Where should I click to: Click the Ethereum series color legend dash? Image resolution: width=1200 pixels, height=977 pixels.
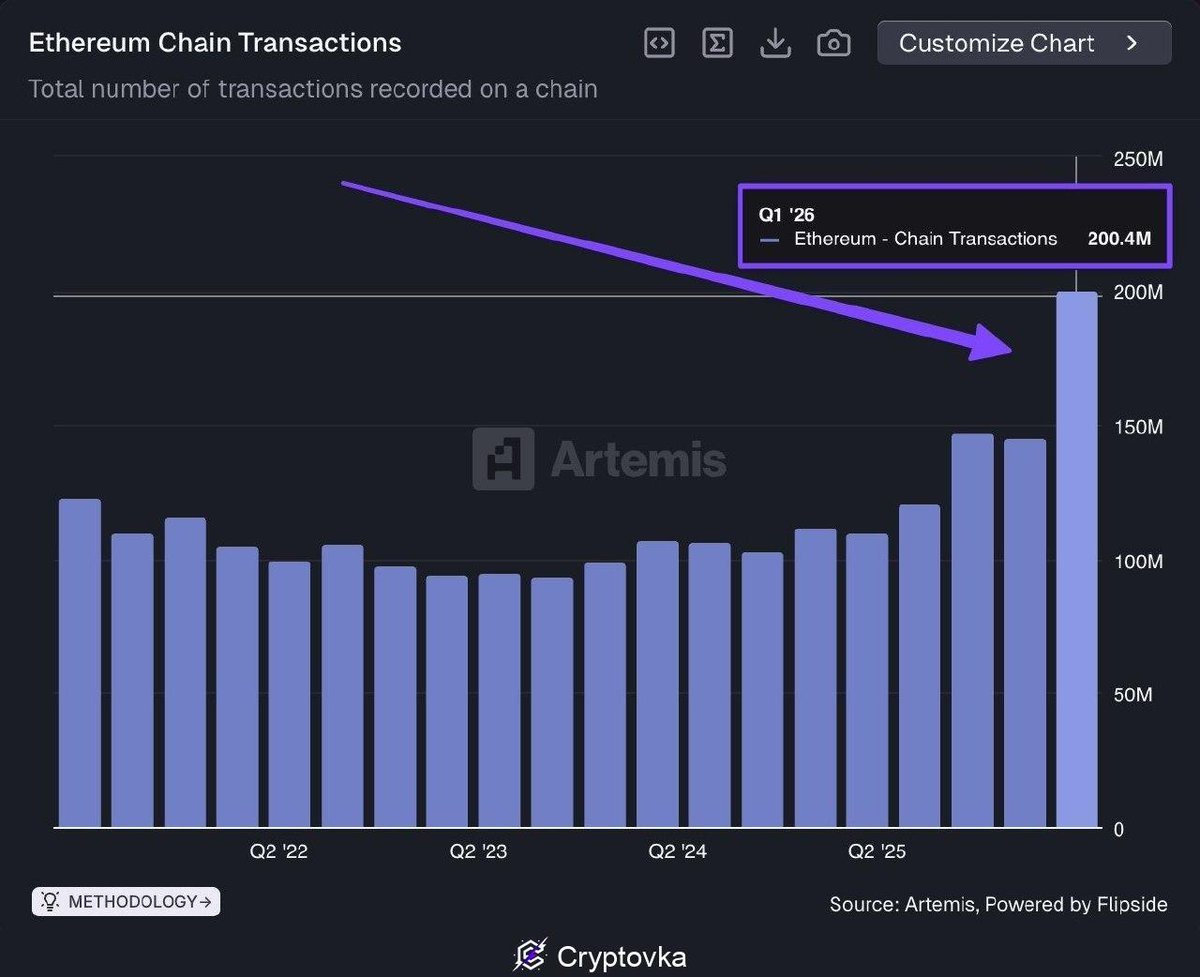(769, 240)
